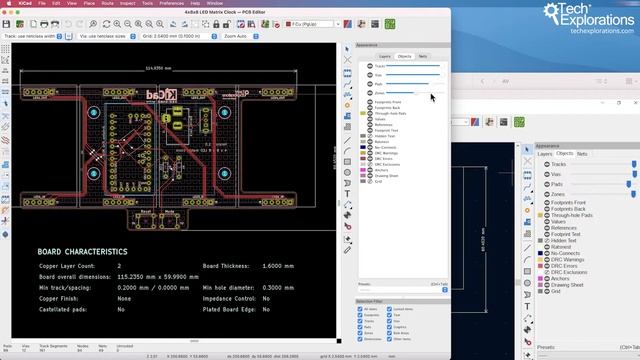Click the Zoom In icon in the toolbar
The height and width of the screenshot is (360, 640).
pos(117,24)
